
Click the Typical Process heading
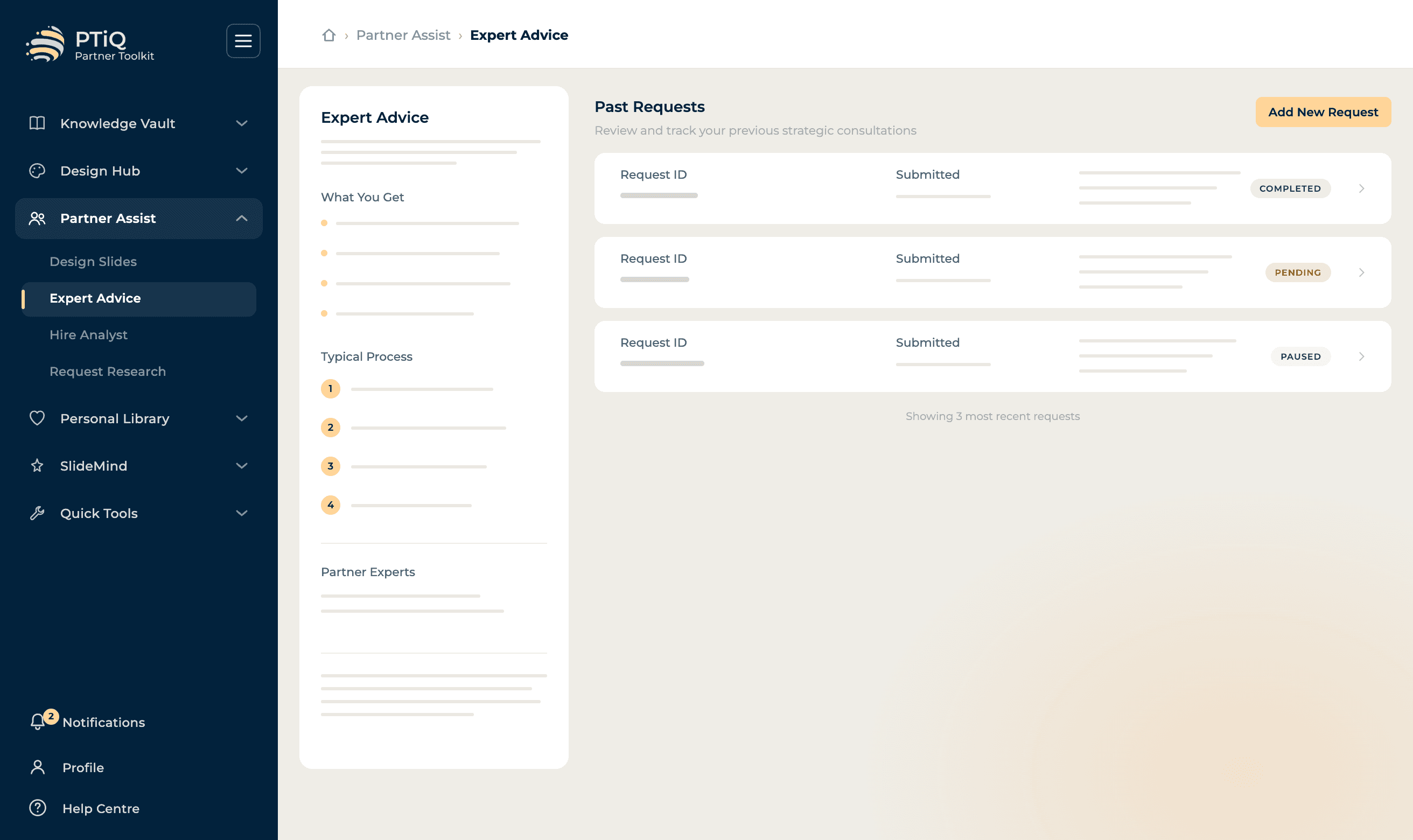click(367, 356)
